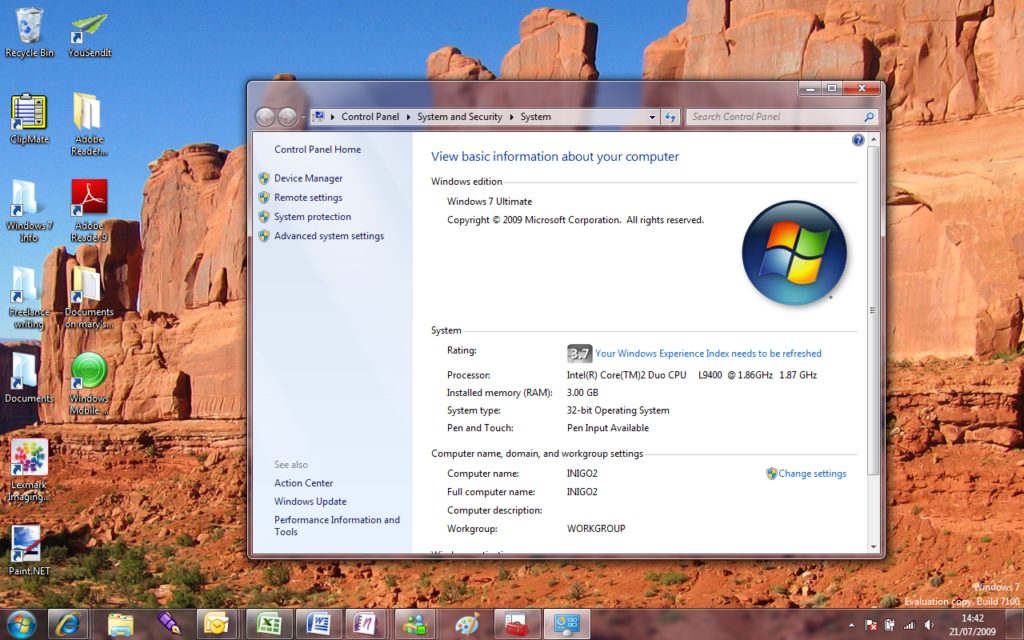The image size is (1024, 640).
Task: Open Remote settings link
Action: pyautogui.click(x=308, y=197)
